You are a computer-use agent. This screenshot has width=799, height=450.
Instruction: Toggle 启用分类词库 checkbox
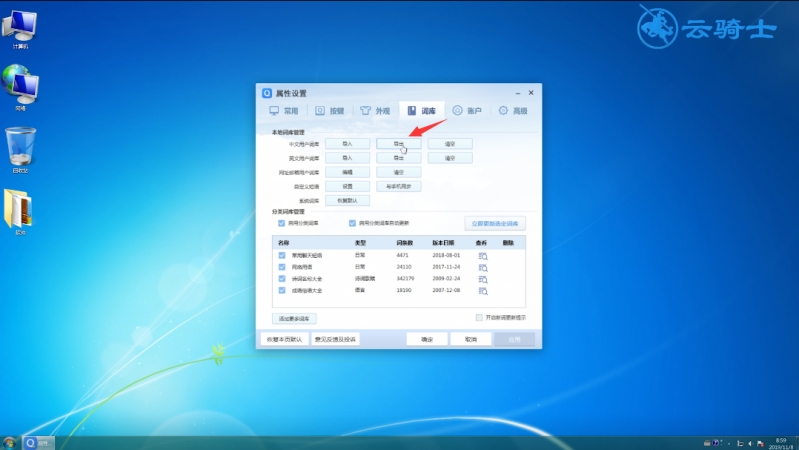click(x=281, y=223)
